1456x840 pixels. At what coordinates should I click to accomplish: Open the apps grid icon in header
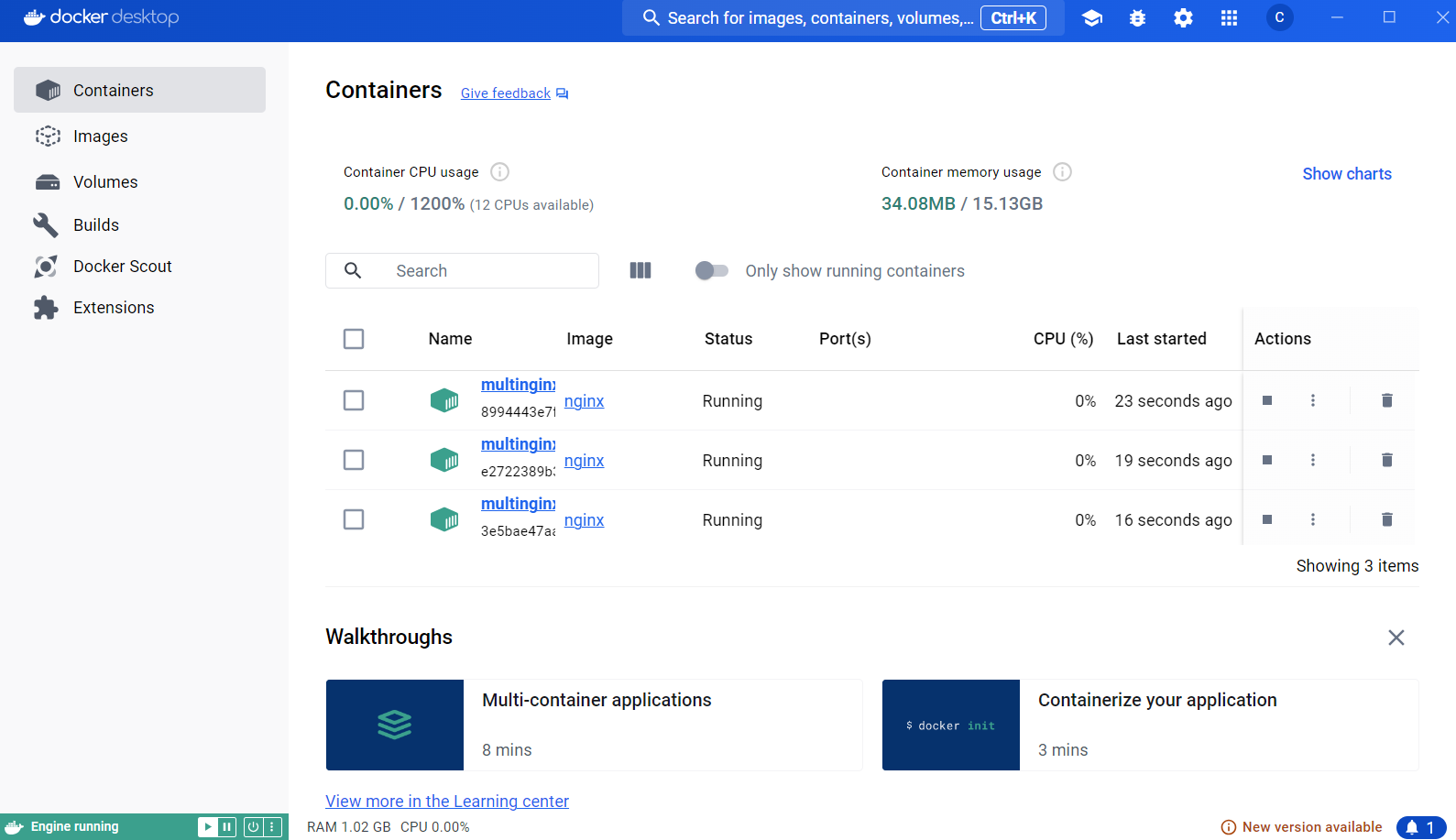pyautogui.click(x=1229, y=17)
